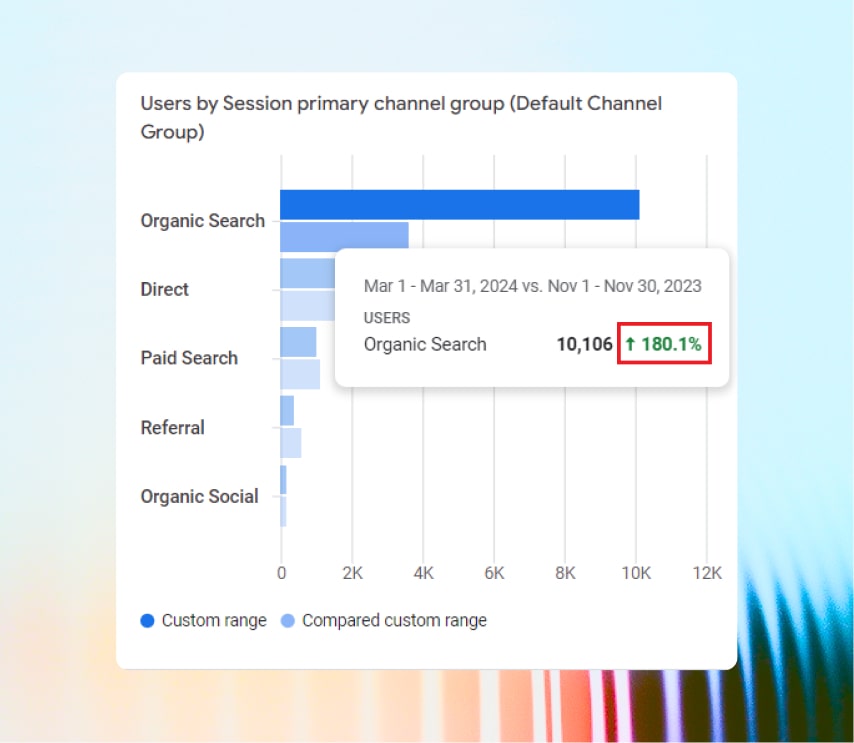This screenshot has width=854, height=743.
Task: Click the 10K x-axis tick label
Action: (636, 574)
